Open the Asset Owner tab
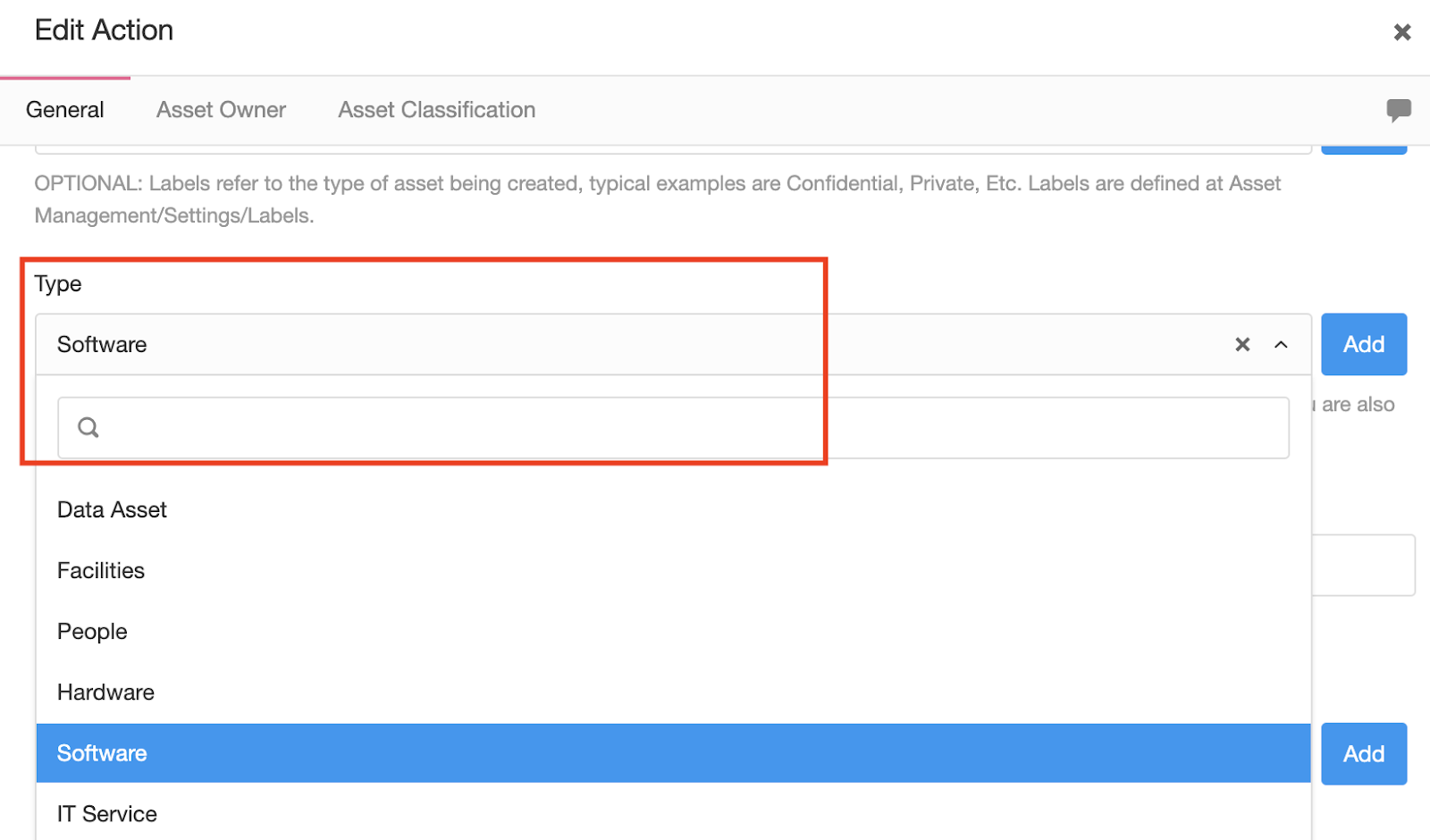 point(221,110)
